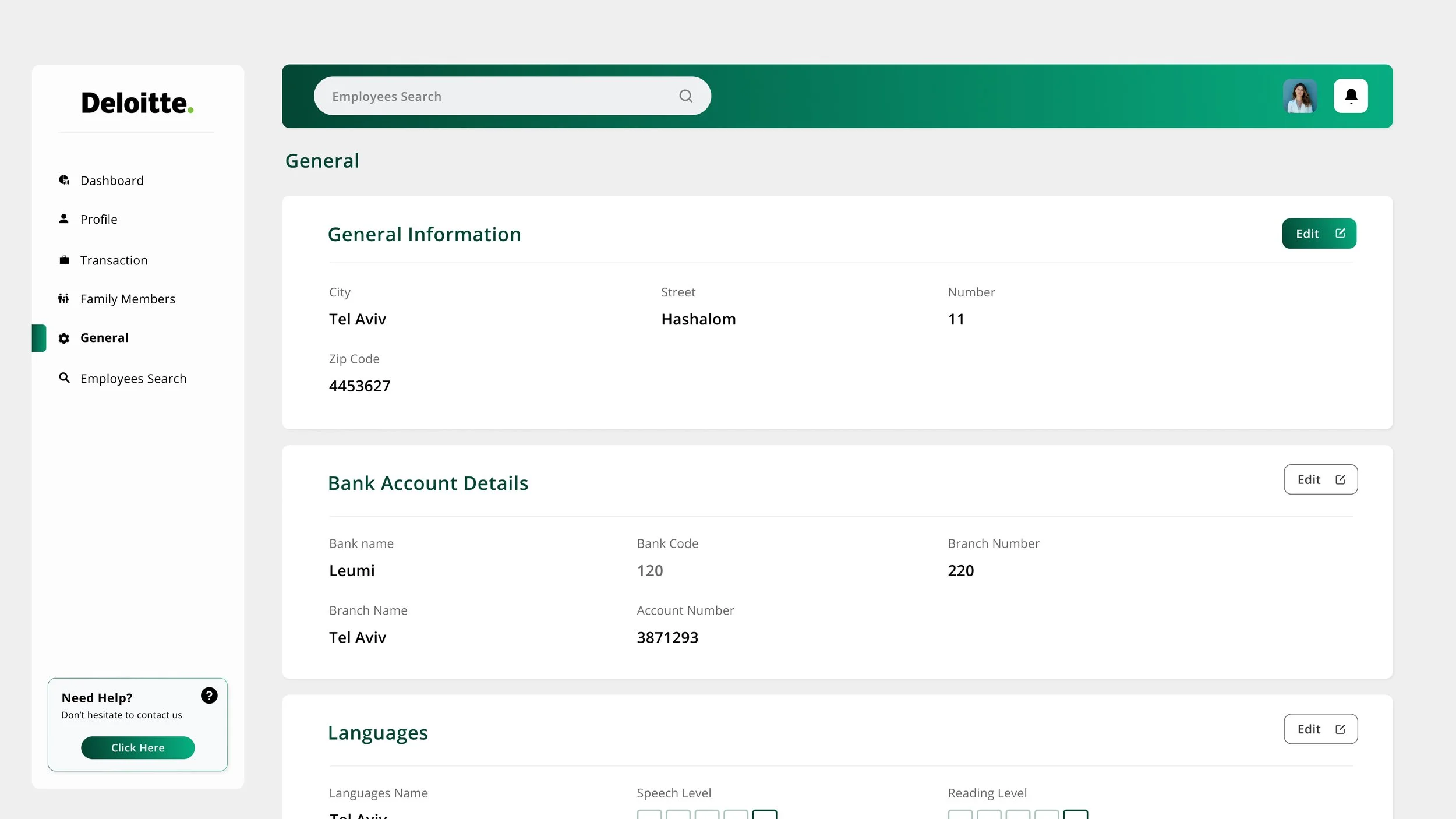Click the search magnifier icon in search bar
Screen dimensions: 1456x819
point(685,96)
